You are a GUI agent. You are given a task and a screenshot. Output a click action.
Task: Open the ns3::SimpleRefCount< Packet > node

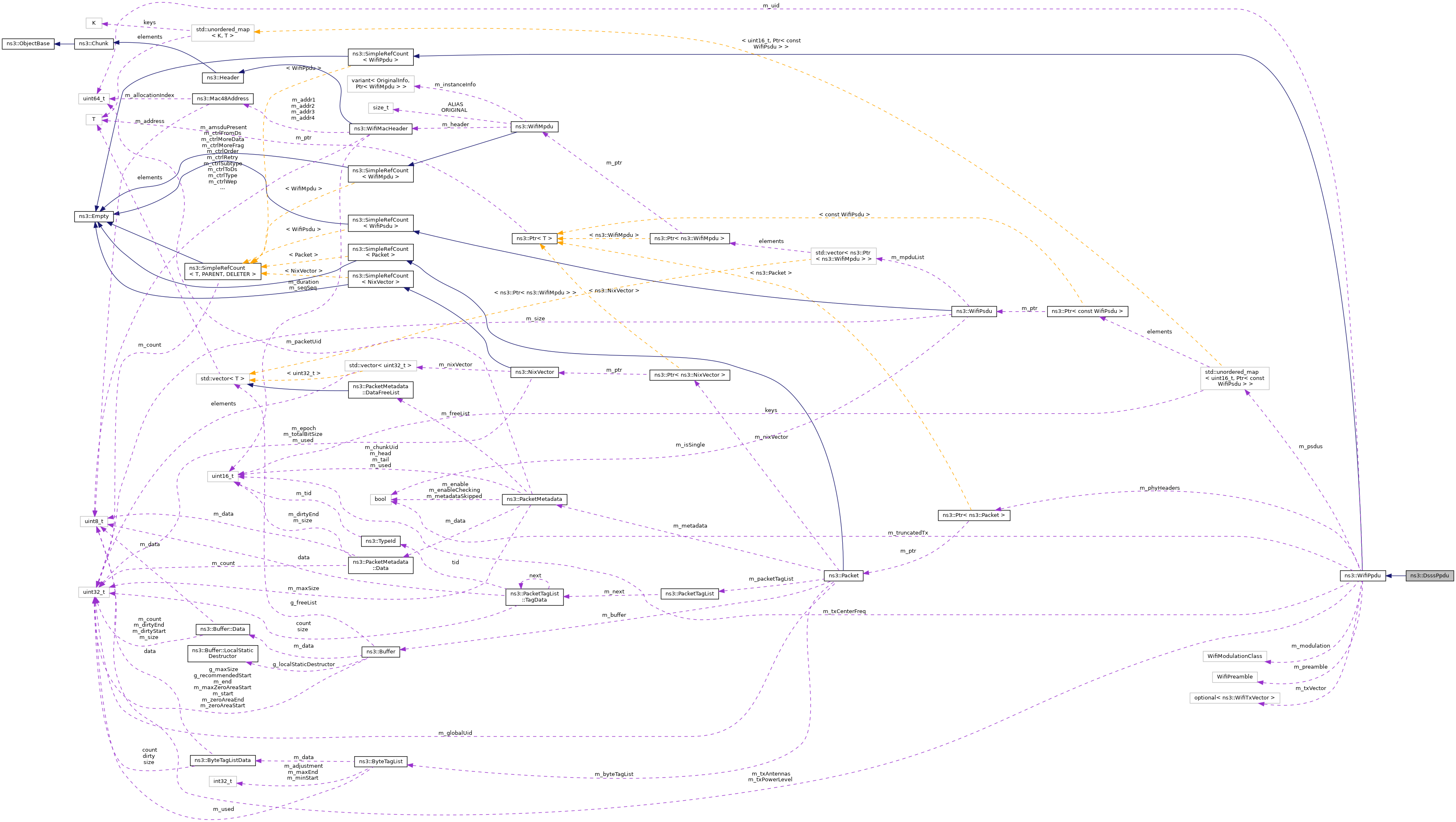pyautogui.click(x=380, y=252)
